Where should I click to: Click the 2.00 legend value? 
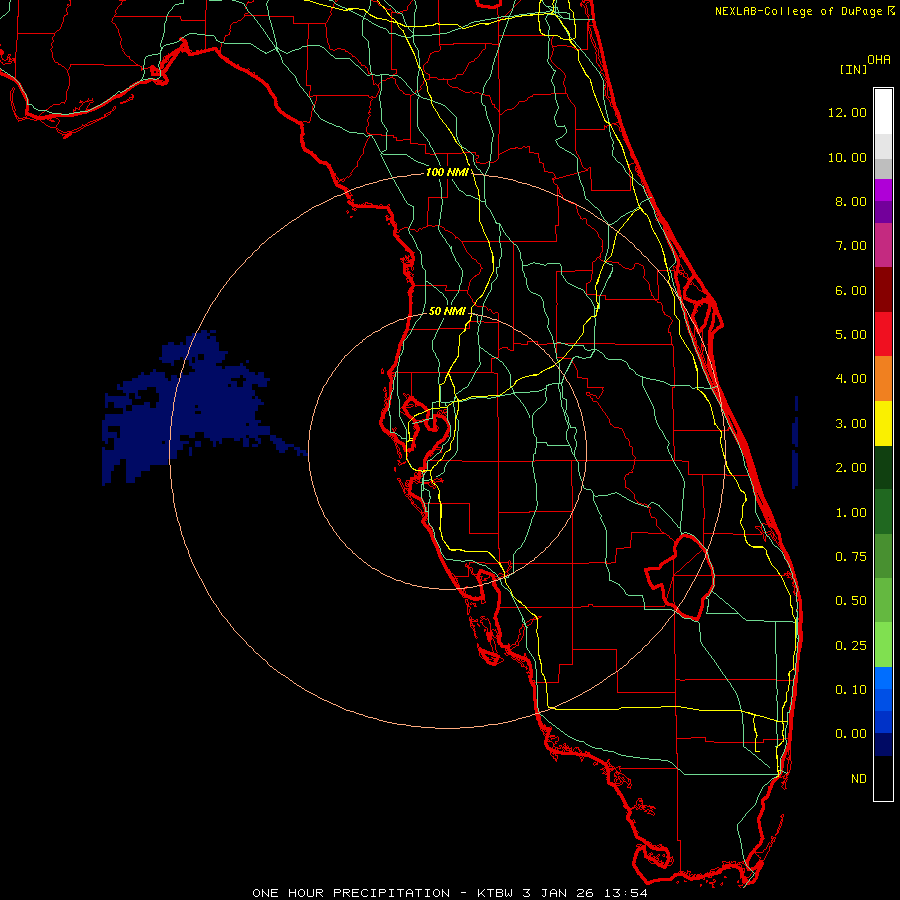(851, 468)
